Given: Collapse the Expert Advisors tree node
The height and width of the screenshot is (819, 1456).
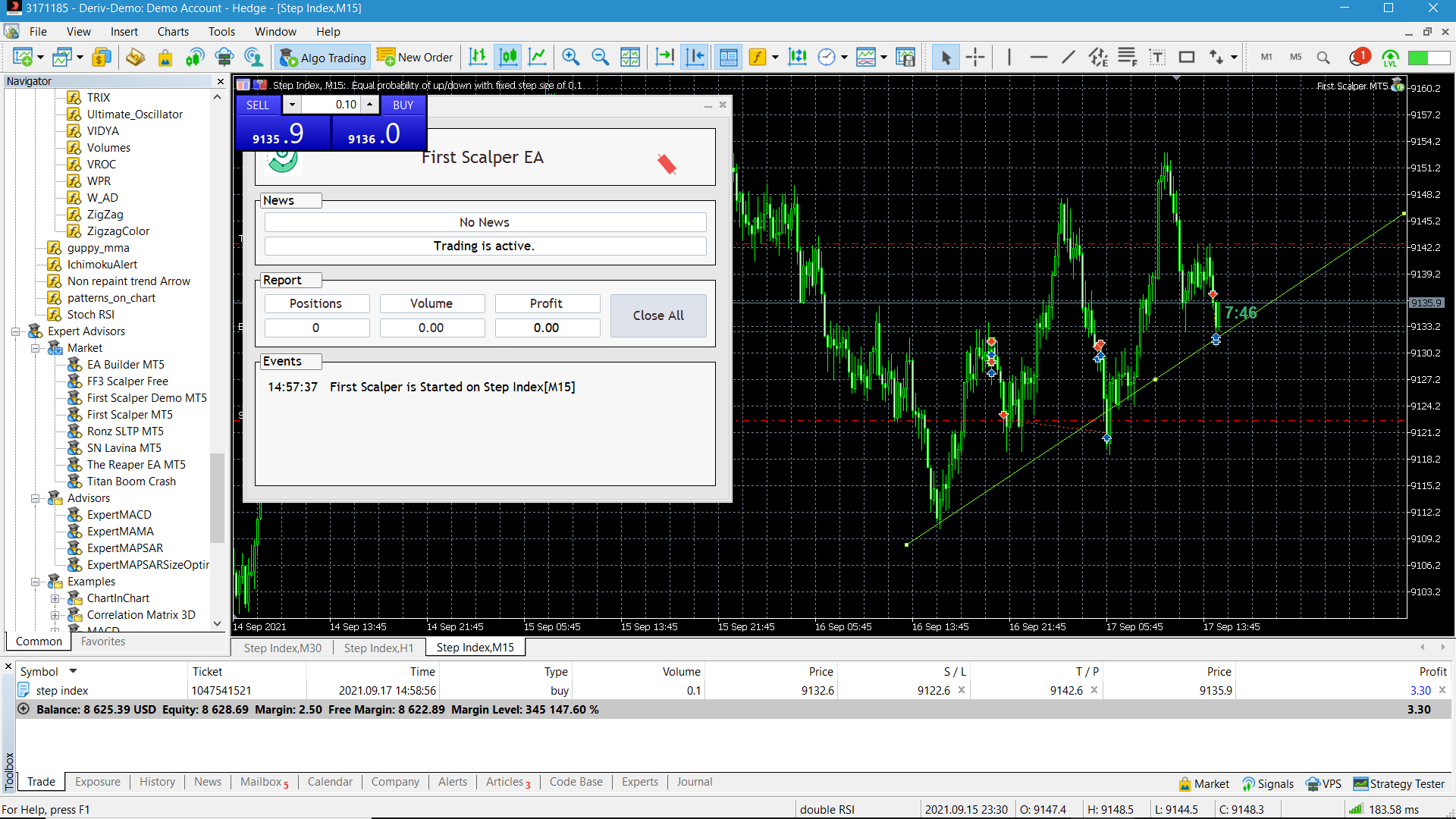Looking at the screenshot, I should tap(15, 331).
